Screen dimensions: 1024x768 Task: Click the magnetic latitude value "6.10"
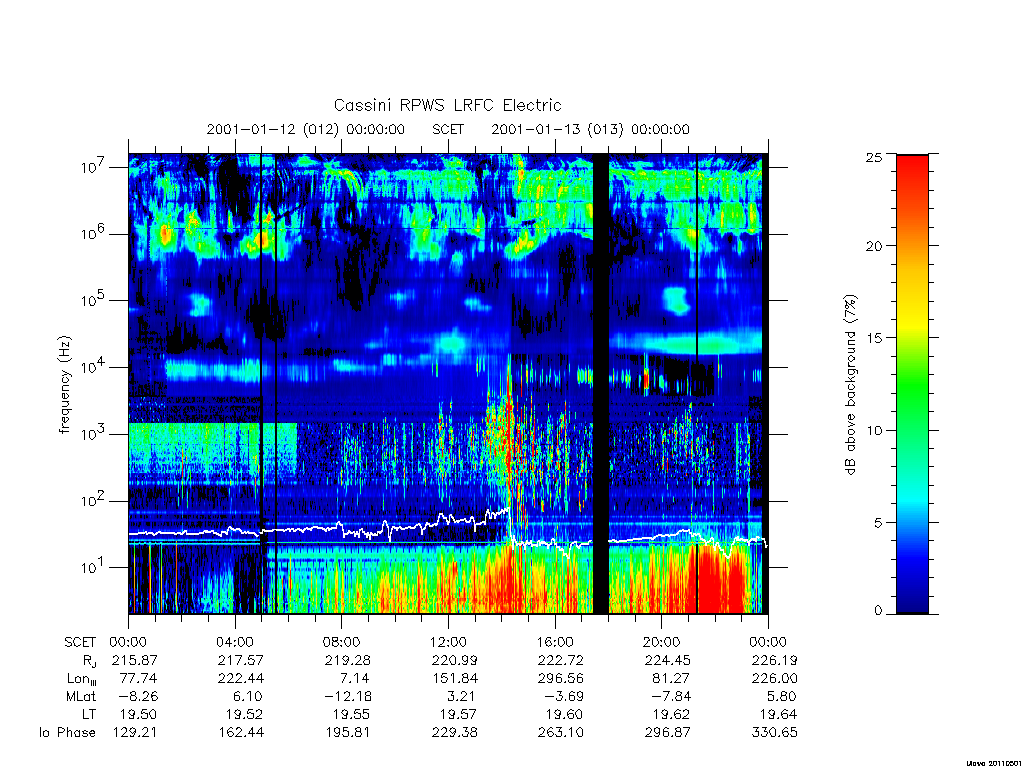click(x=249, y=696)
